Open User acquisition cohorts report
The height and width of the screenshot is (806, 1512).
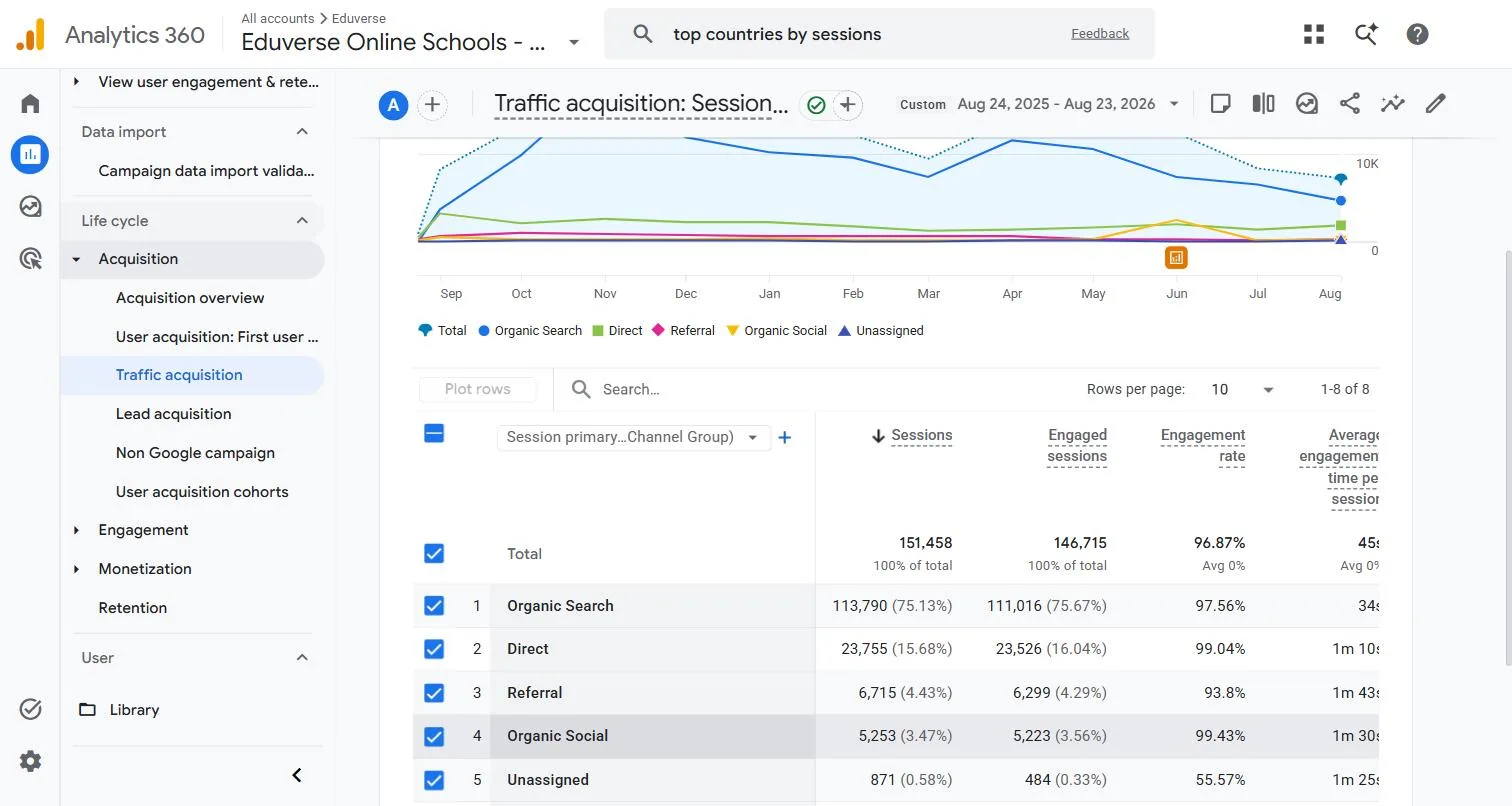pyautogui.click(x=202, y=492)
